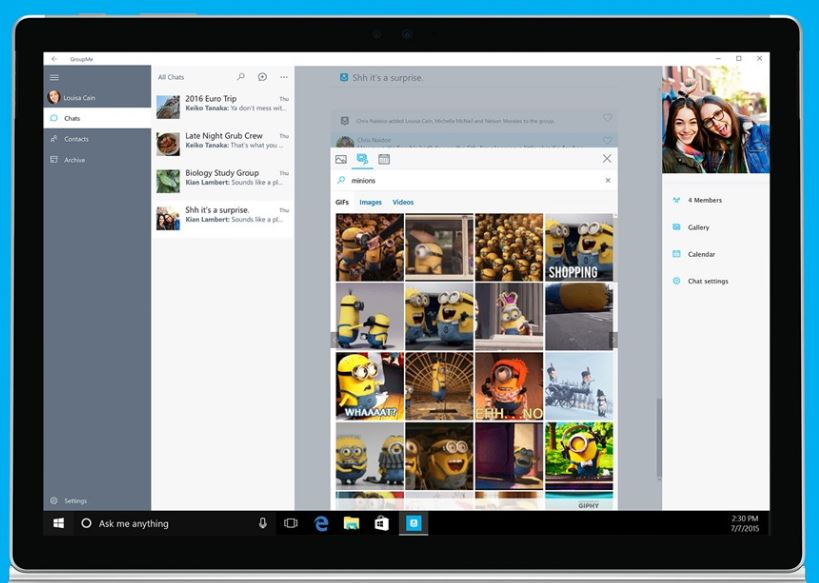This screenshot has height=583, width=819.
Task: Search chats with the magnifier icon
Action: (241, 77)
